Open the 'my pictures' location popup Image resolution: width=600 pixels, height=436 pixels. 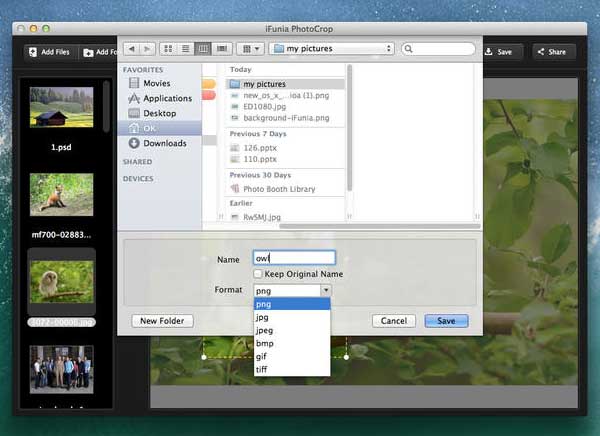332,49
